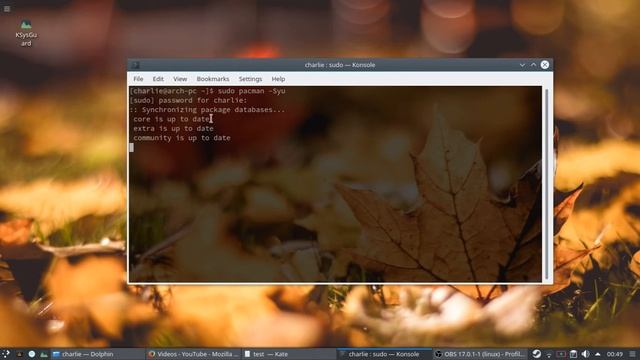This screenshot has width=640, height=360.
Task: Open the panel settings hamburger icon
Action: 633,354
